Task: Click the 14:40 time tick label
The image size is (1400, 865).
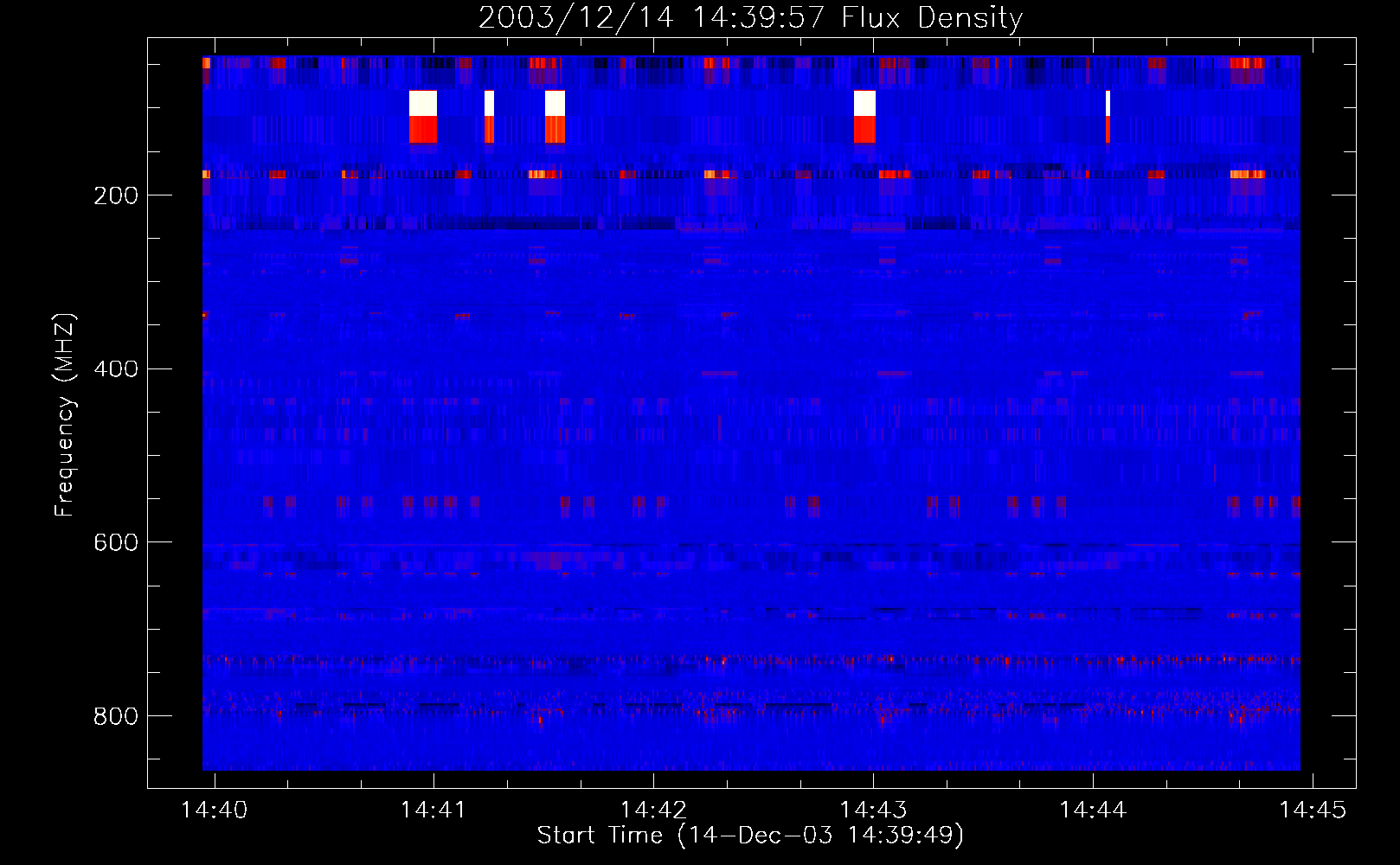Action: (214, 810)
